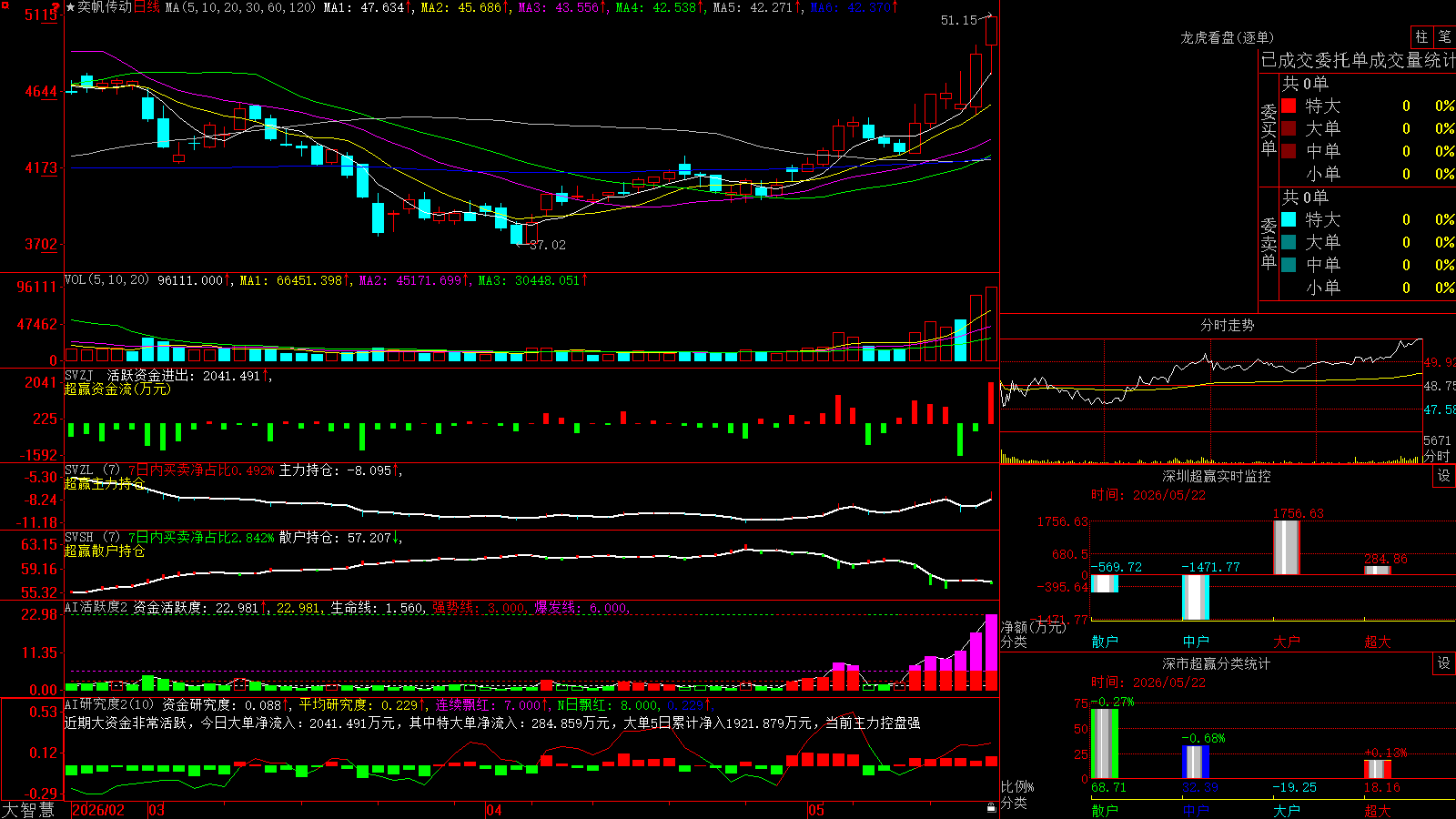1456x819 pixels.
Task: Click the 委买单 vertical label
Action: coord(1269,129)
